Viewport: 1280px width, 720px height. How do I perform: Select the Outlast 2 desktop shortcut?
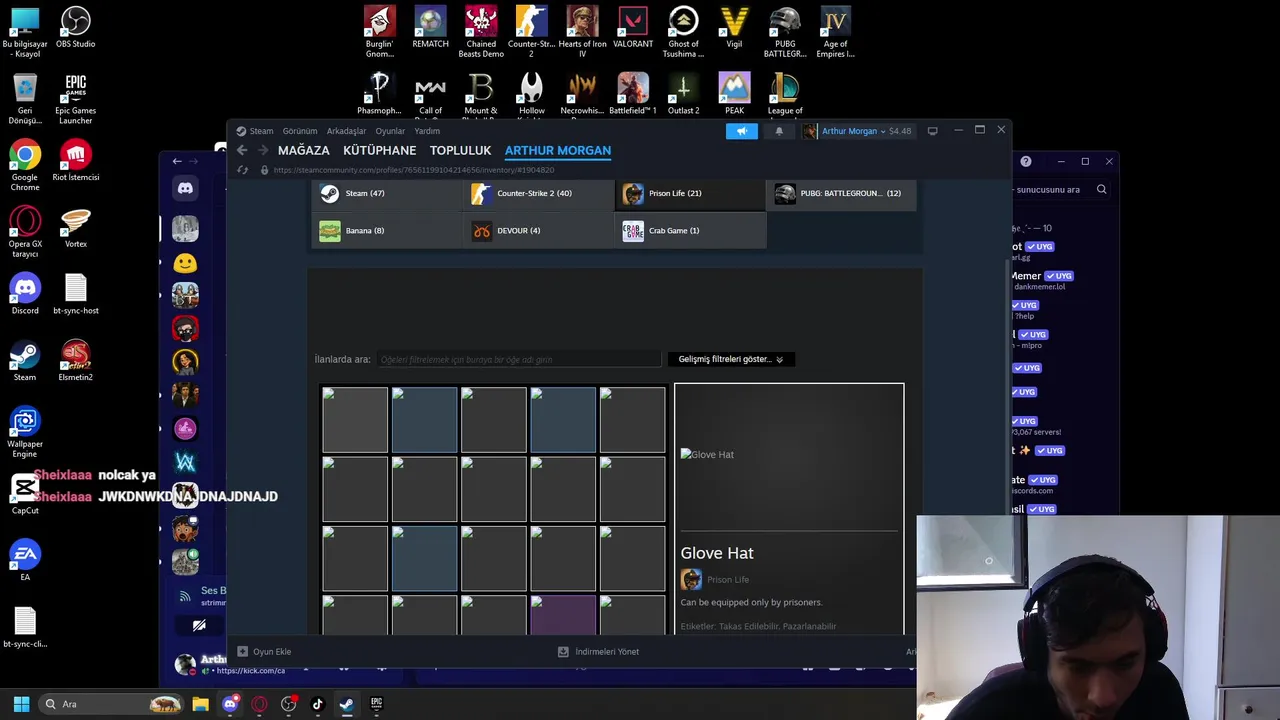coord(683,93)
